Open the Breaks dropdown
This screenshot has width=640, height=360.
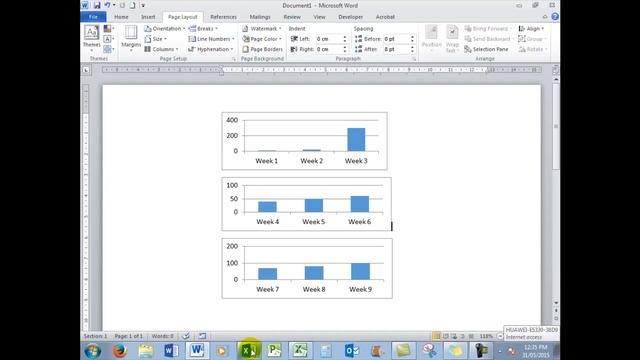tap(203, 29)
